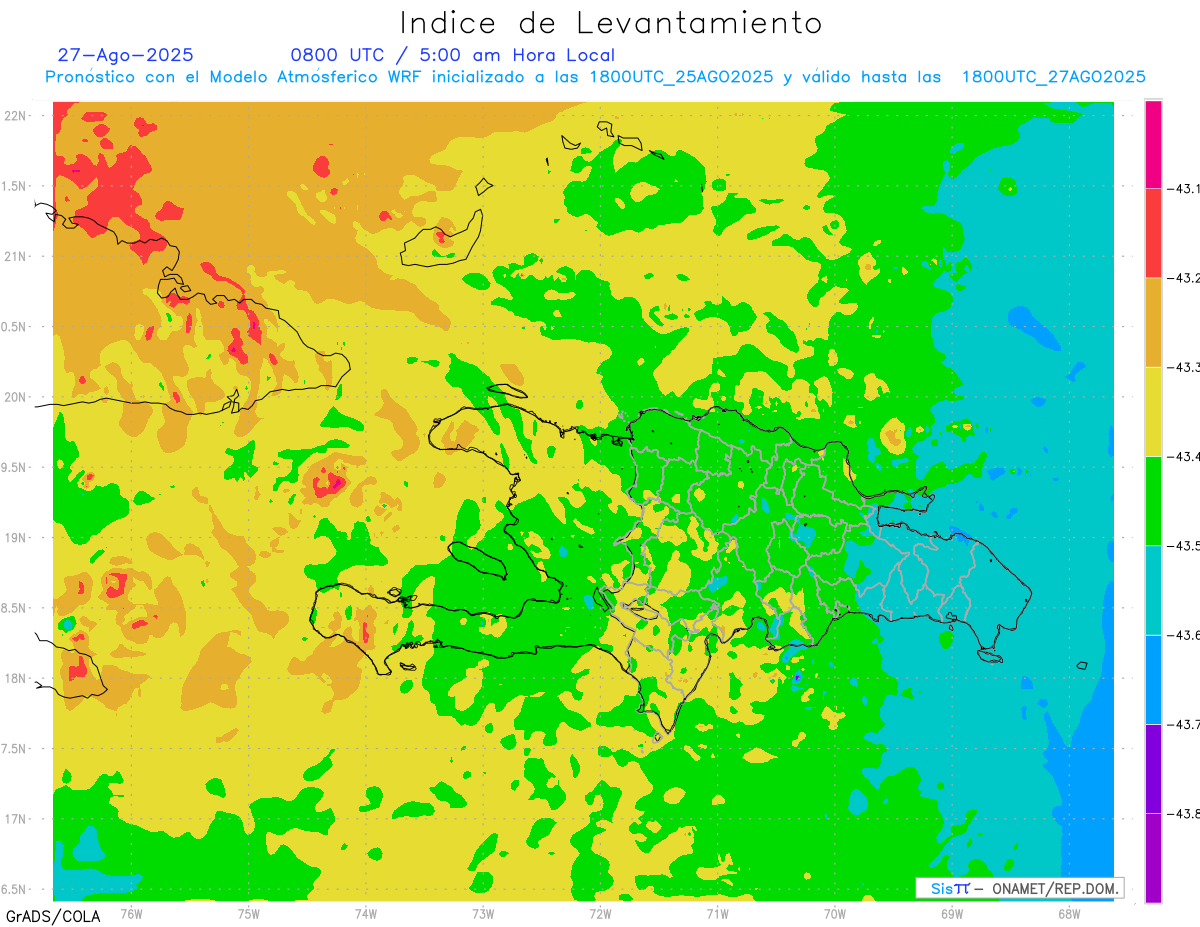Click the orange segment of the color scale
This screenshot has width=1200, height=927.
[1153, 322]
